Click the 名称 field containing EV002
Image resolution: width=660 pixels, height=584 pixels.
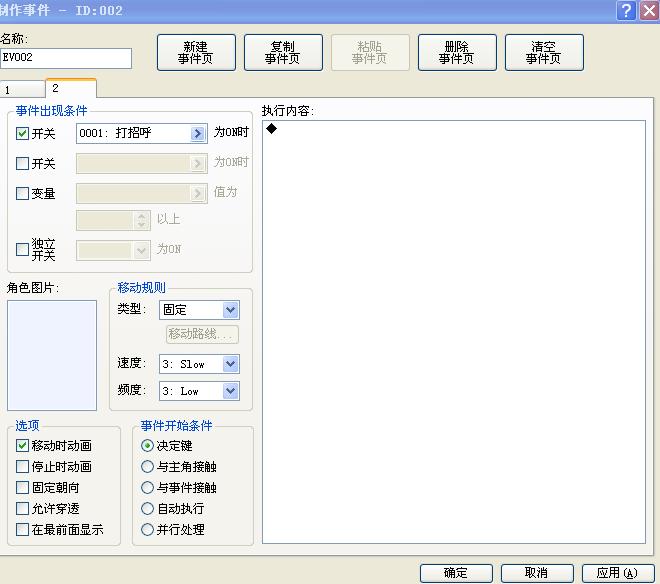66,58
